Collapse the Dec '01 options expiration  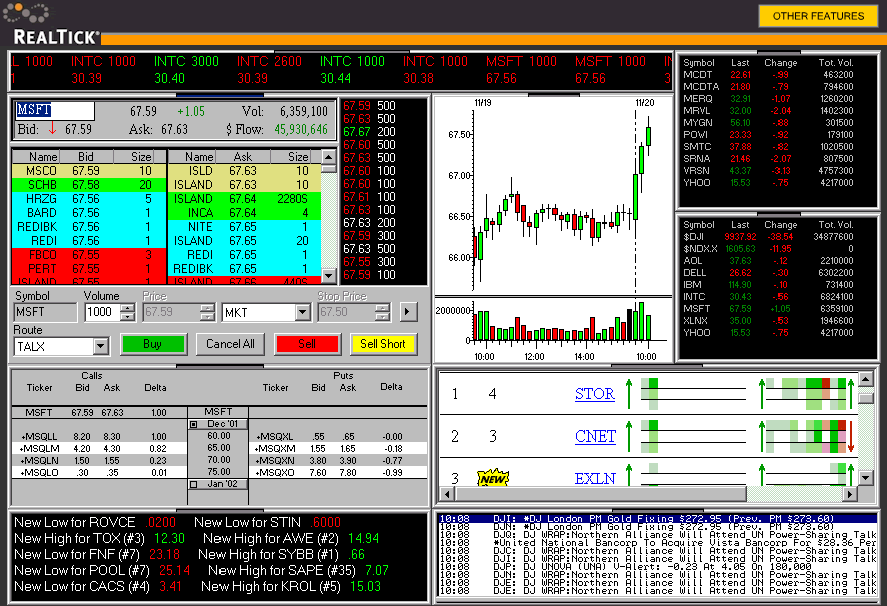point(193,424)
